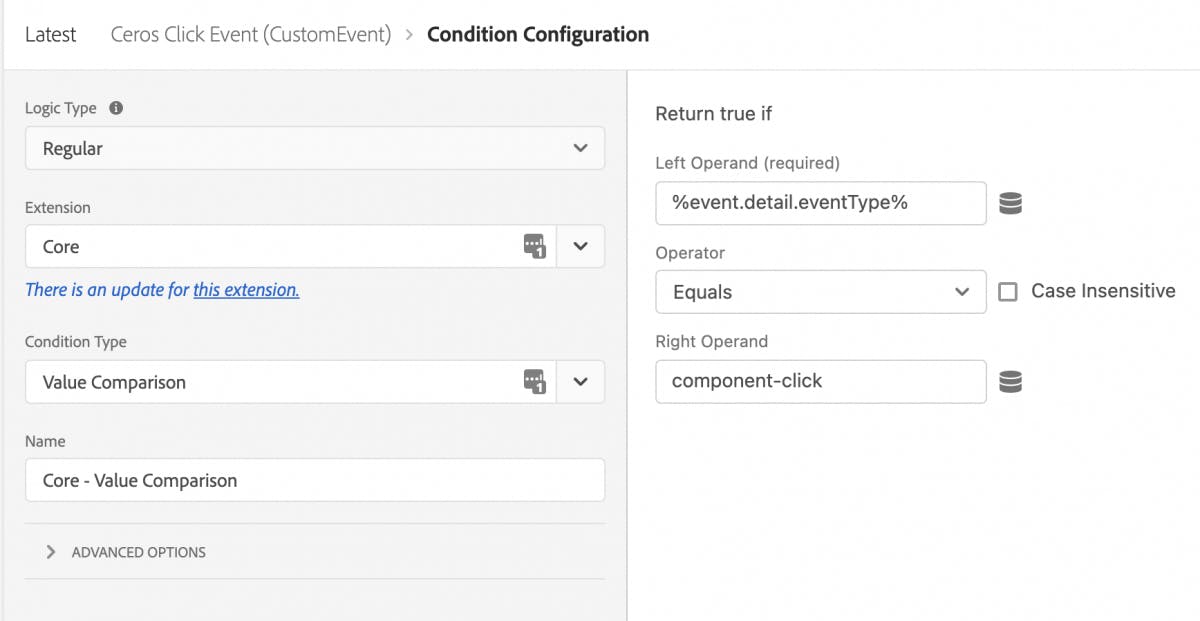Click the Logic Type info icon
Image resolution: width=1200 pixels, height=621 pixels.
tap(116, 108)
